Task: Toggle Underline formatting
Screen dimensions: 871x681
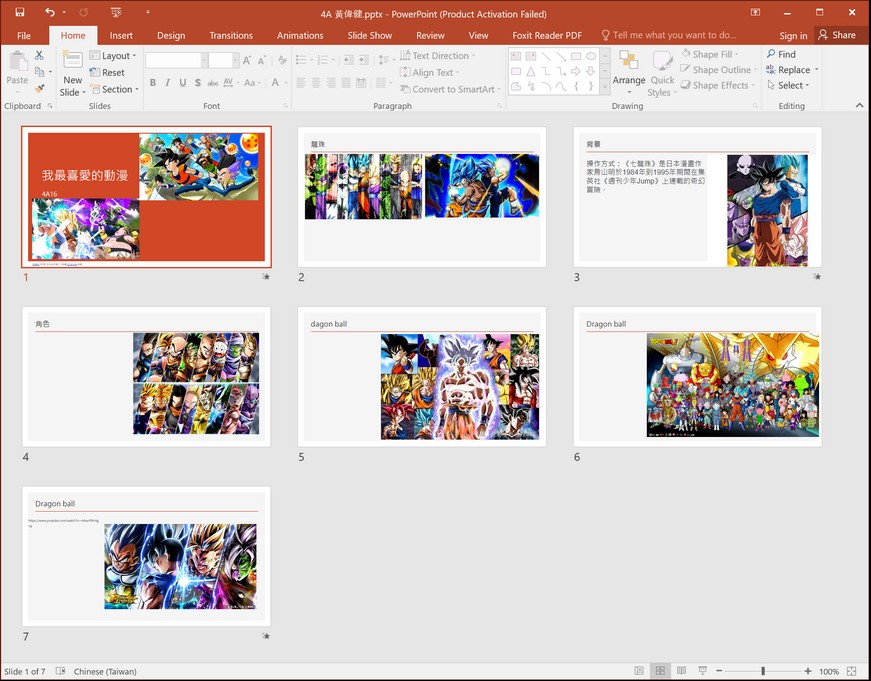Action: pos(182,83)
